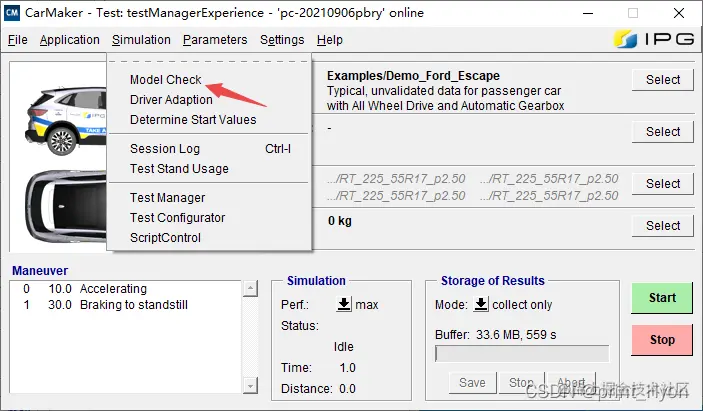Start the simulation with the green button

662,298
